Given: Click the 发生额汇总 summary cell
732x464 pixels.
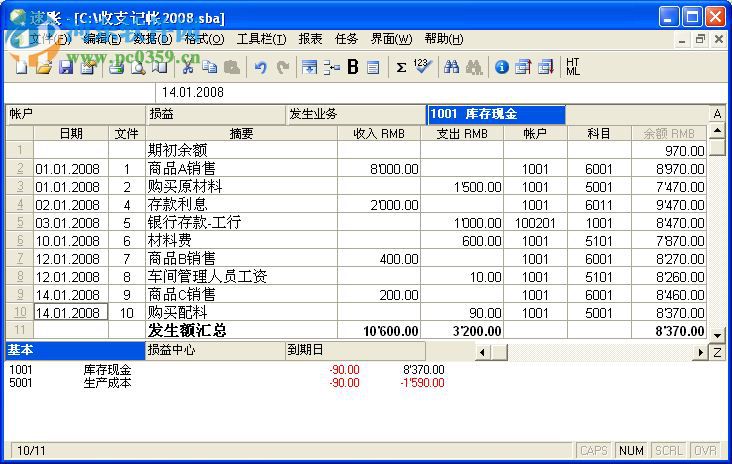Looking at the screenshot, I should (x=241, y=330).
